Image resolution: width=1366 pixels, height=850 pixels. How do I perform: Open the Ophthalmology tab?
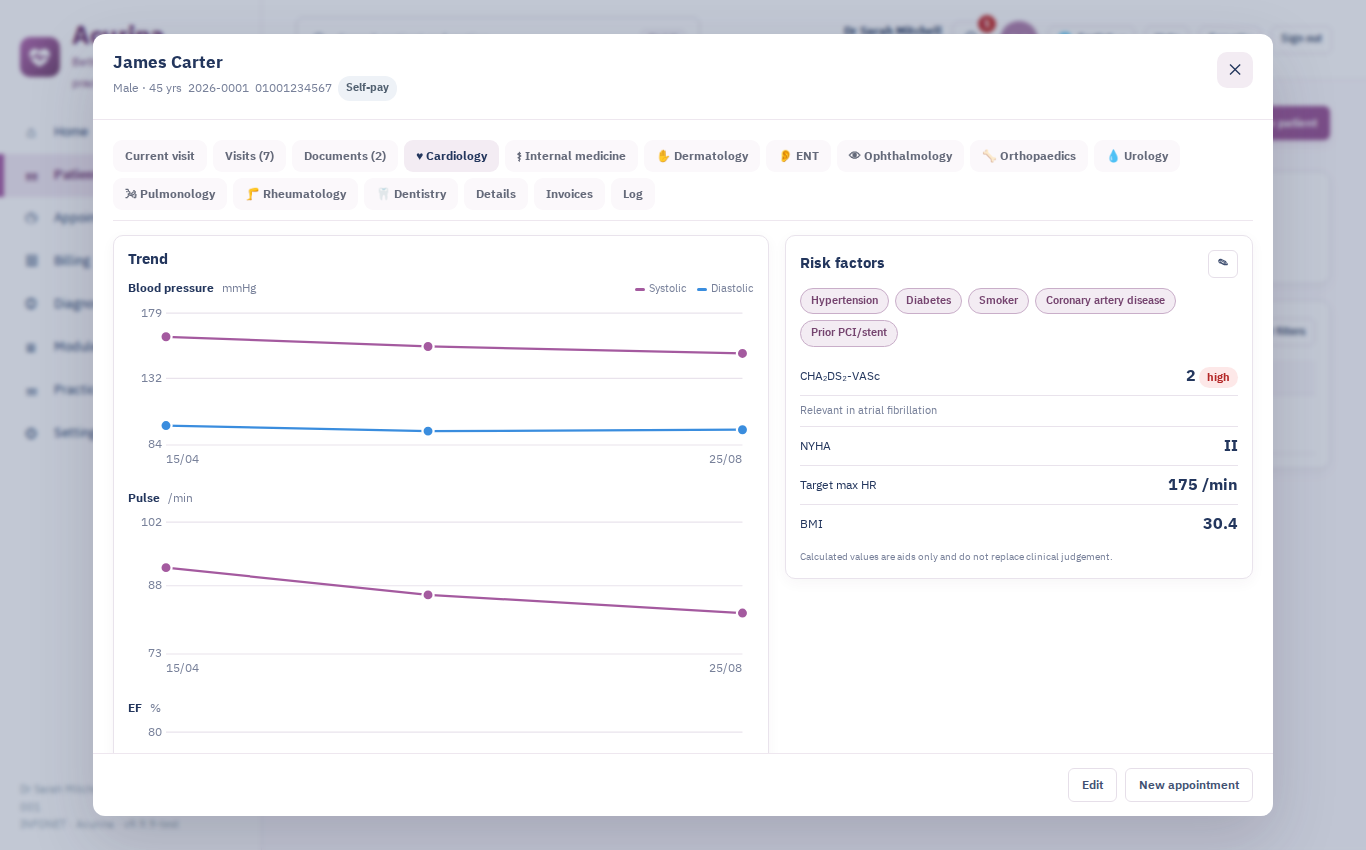900,156
